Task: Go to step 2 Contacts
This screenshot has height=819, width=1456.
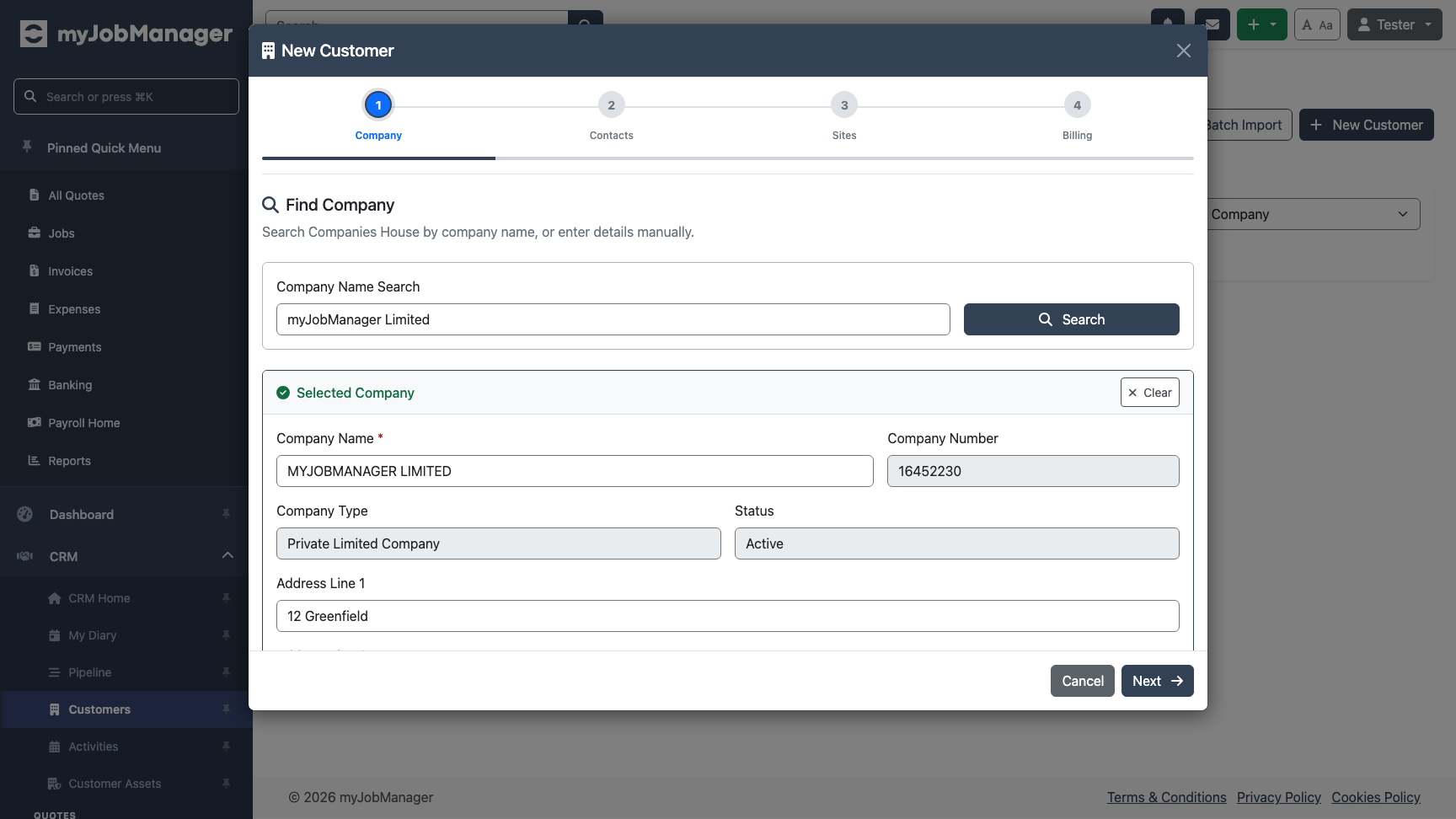Action: [x=612, y=105]
